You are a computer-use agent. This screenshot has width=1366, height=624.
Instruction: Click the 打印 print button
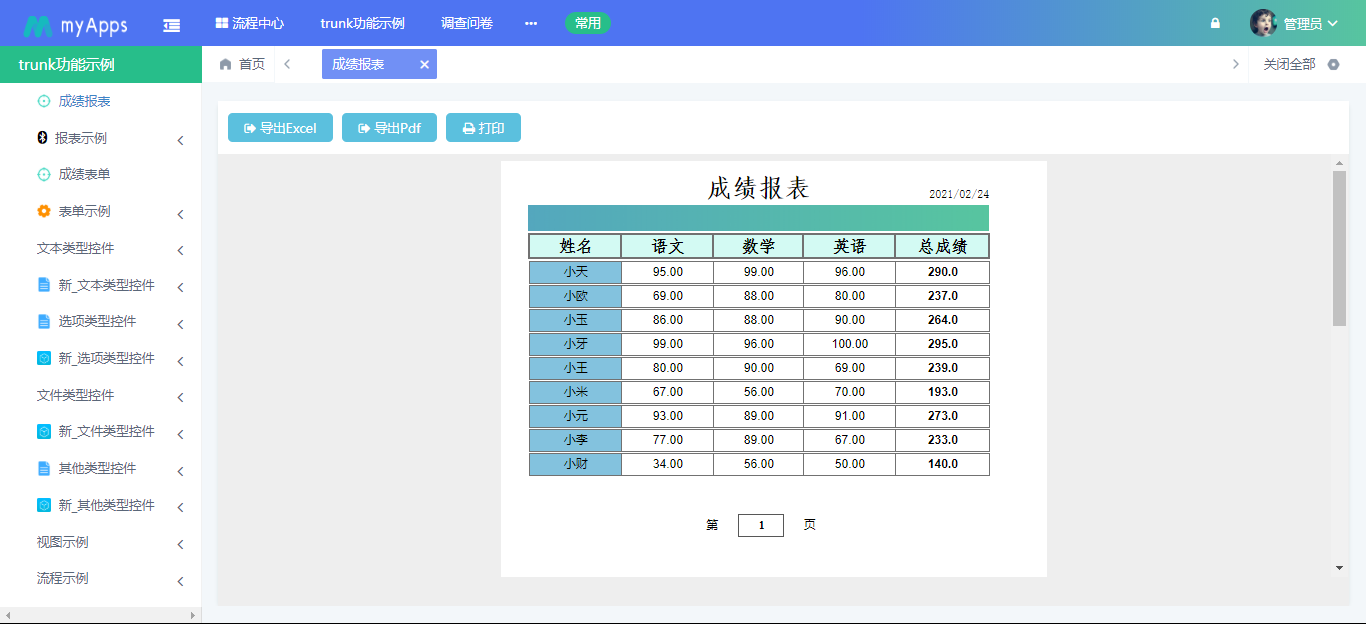(483, 128)
